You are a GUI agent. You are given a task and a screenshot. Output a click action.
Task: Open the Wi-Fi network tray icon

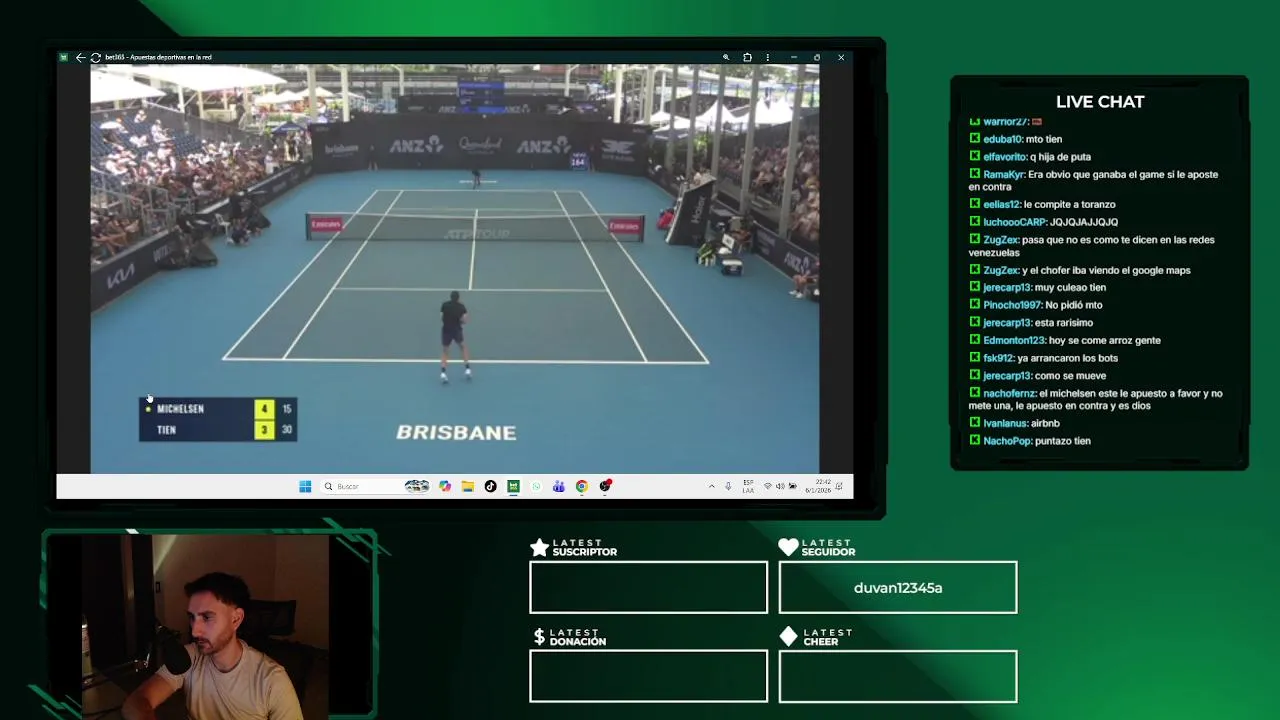click(767, 486)
